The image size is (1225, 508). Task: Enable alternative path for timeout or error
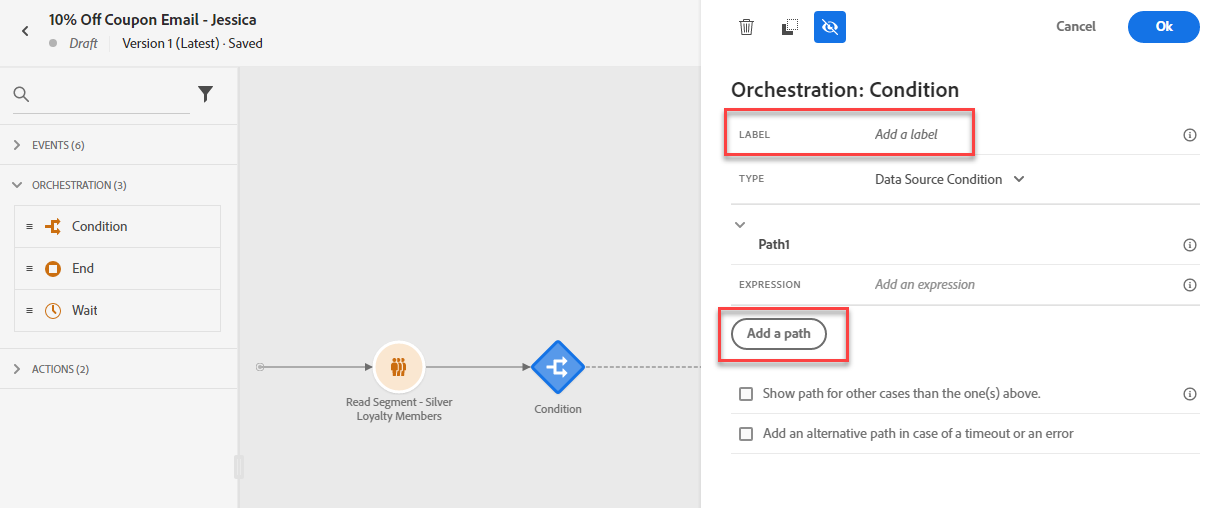click(746, 434)
